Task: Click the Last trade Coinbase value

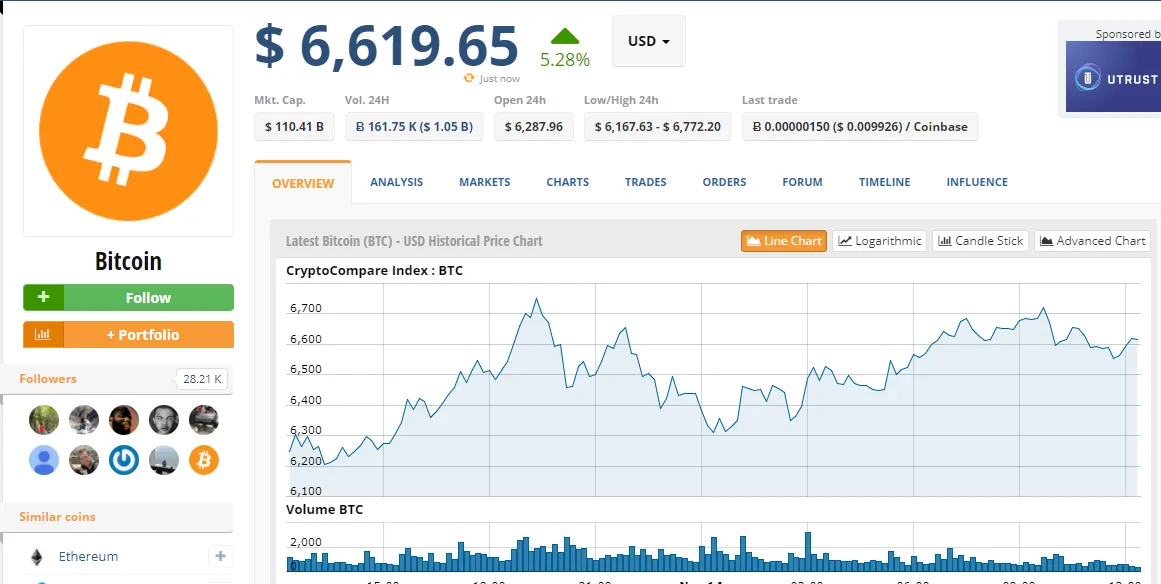Action: pyautogui.click(x=860, y=127)
